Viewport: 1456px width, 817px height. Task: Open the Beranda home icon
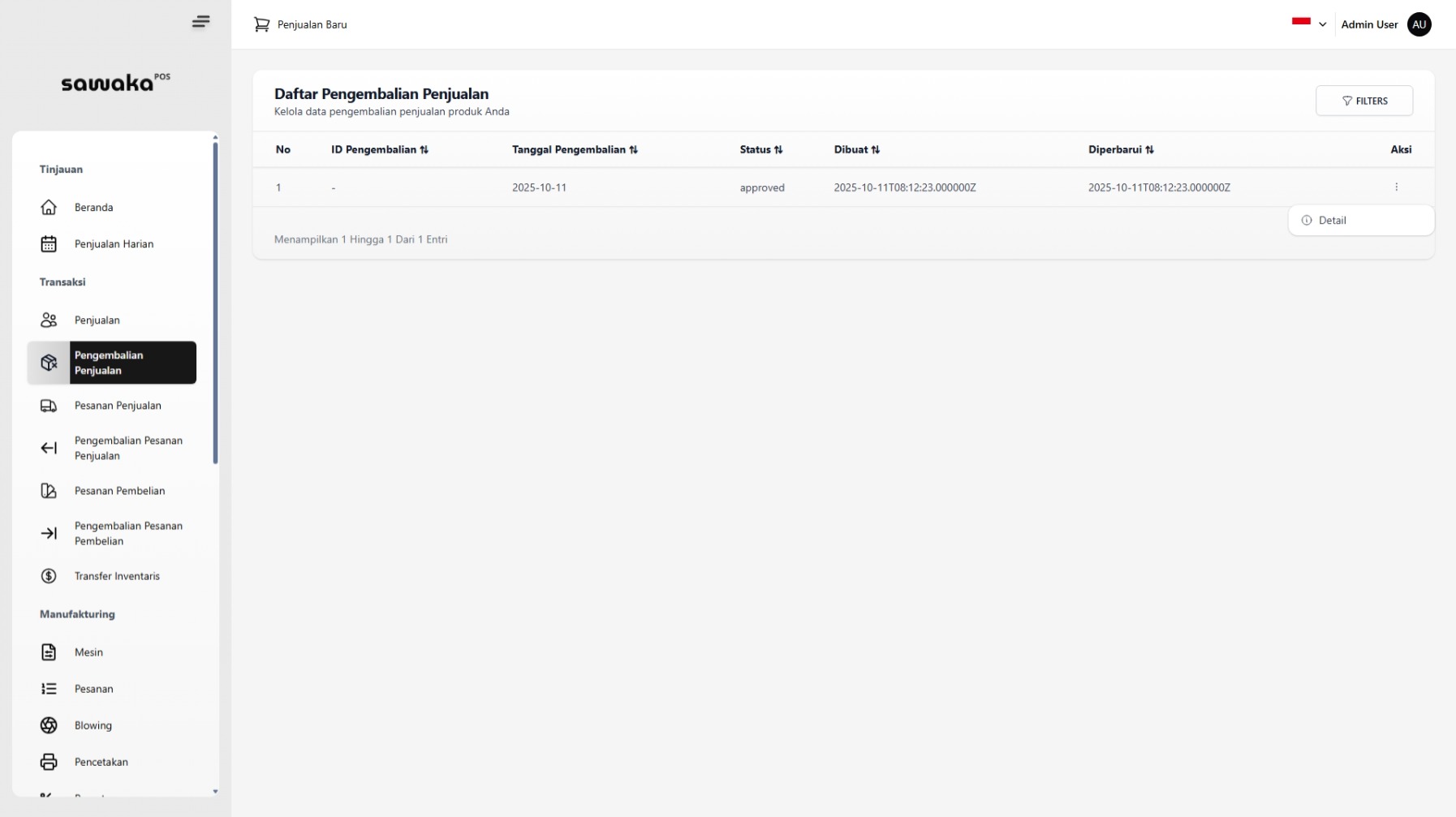[x=49, y=208]
